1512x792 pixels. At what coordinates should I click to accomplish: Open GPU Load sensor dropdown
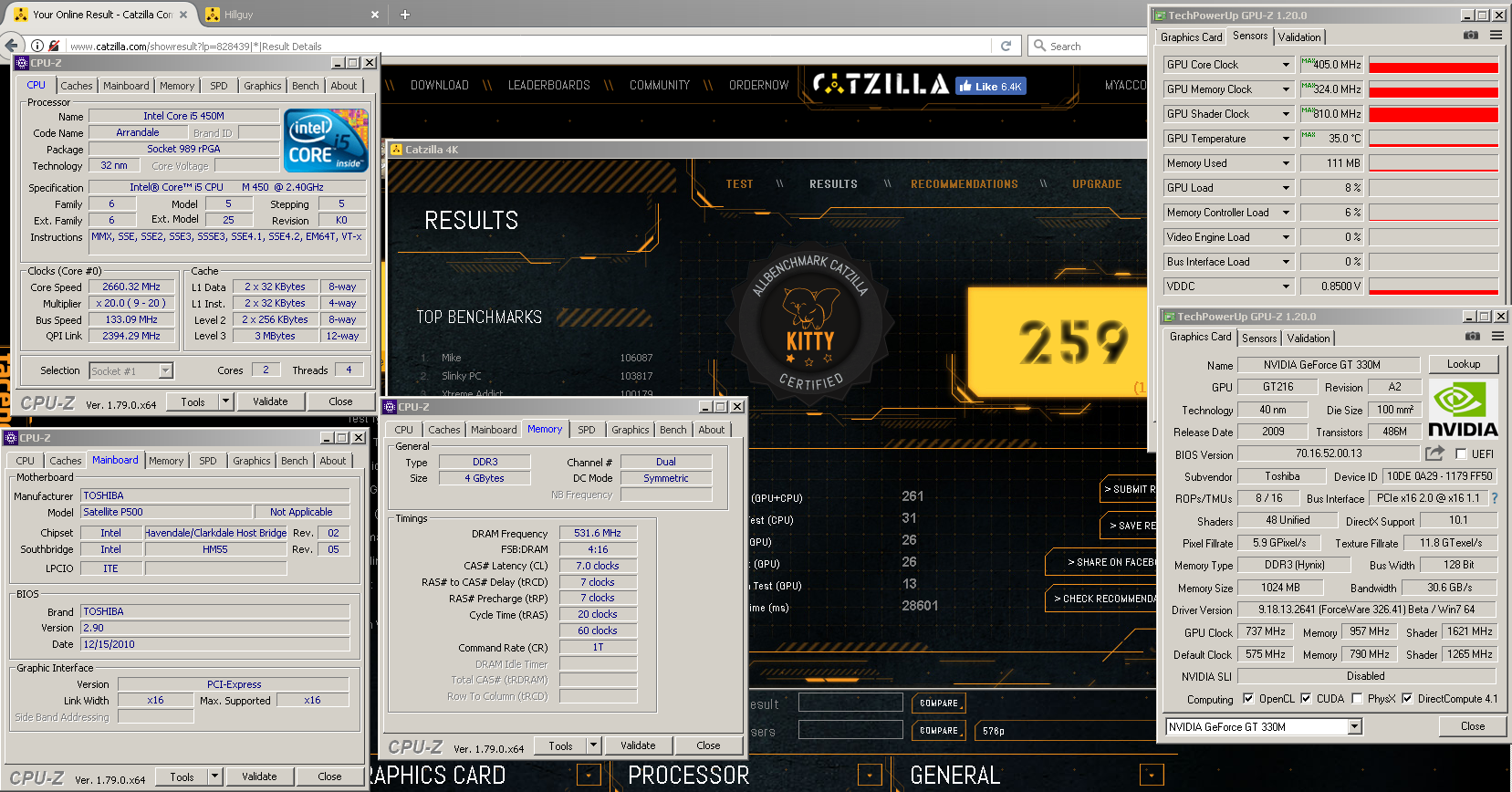1286,188
